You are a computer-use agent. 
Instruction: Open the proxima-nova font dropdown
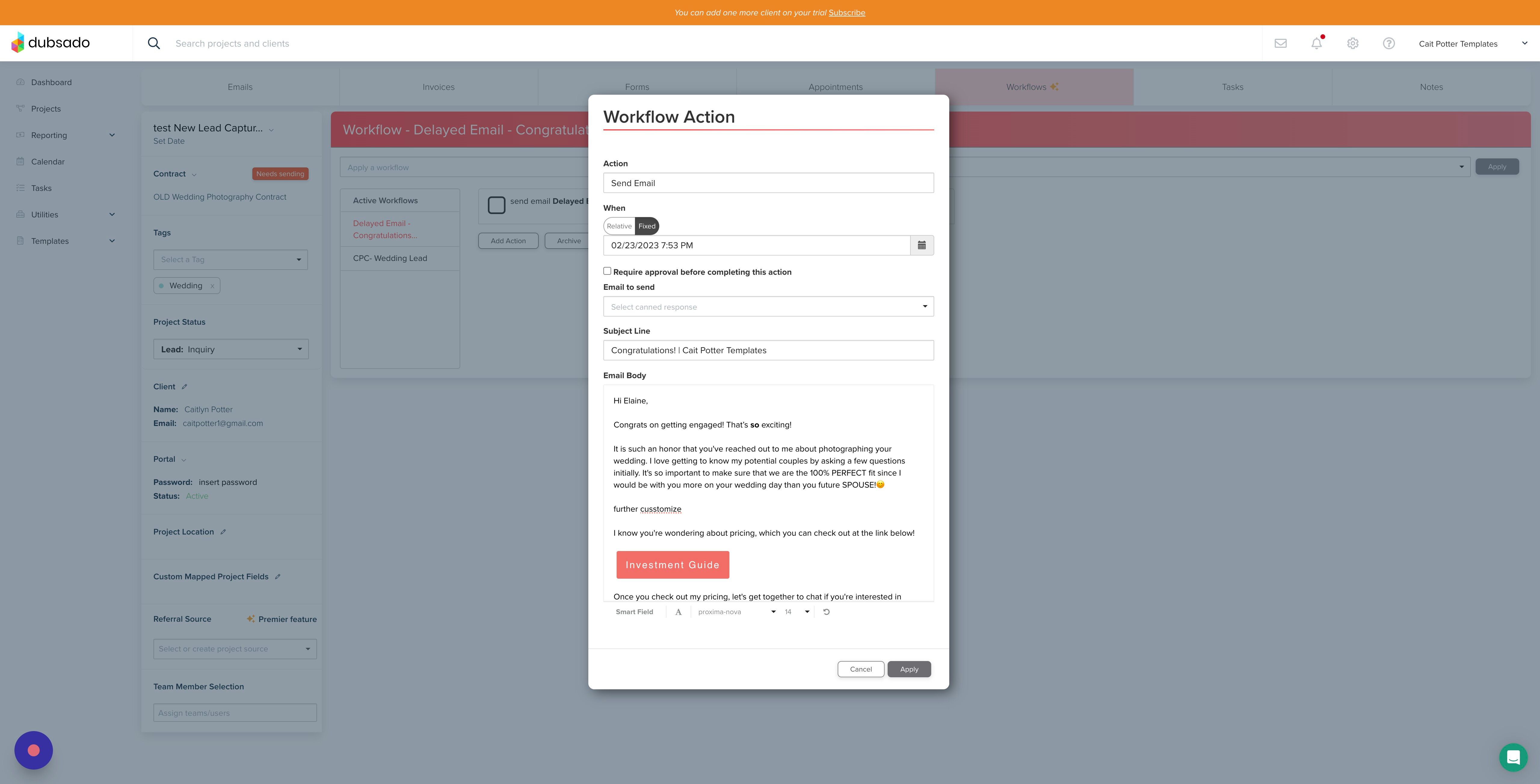(x=736, y=612)
